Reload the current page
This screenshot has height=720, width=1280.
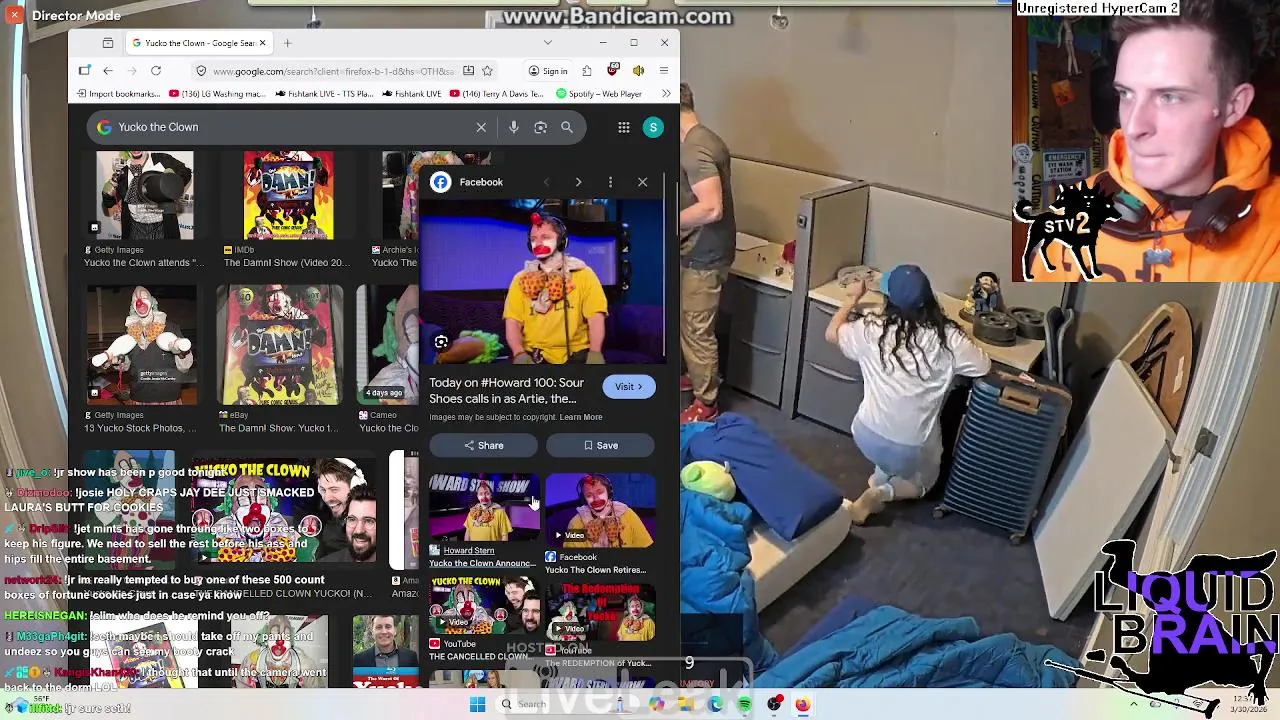point(156,71)
